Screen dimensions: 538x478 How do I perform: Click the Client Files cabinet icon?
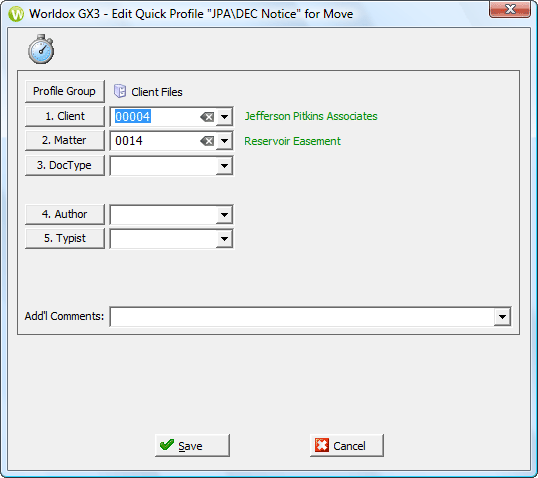(x=120, y=91)
